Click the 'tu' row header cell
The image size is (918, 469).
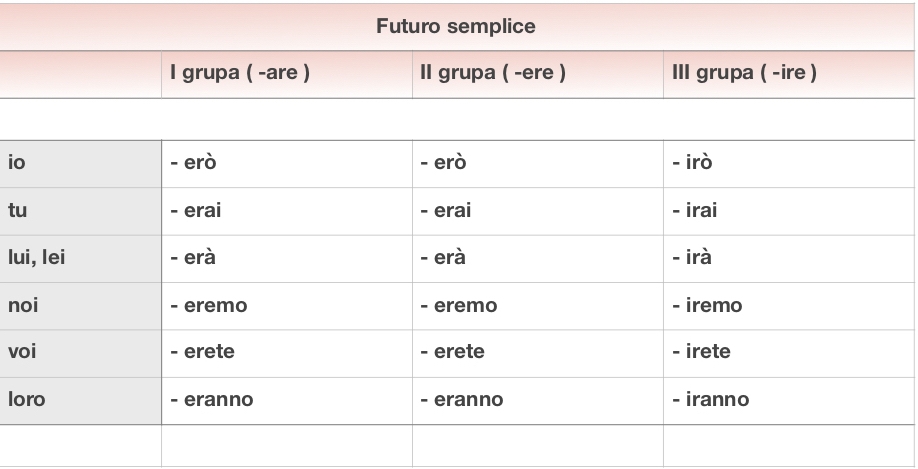(80, 211)
